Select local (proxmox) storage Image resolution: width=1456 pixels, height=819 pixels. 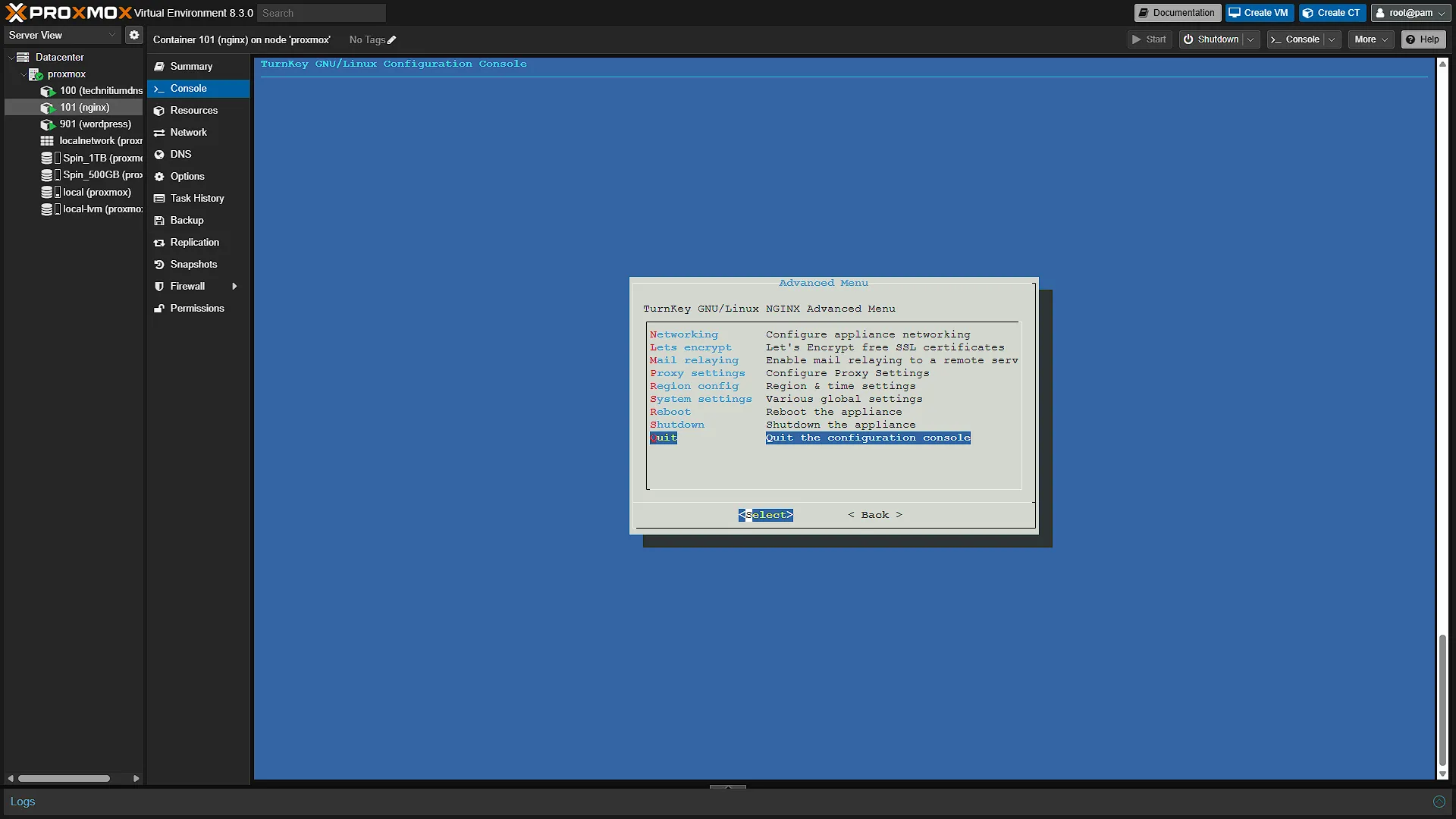[x=86, y=193]
